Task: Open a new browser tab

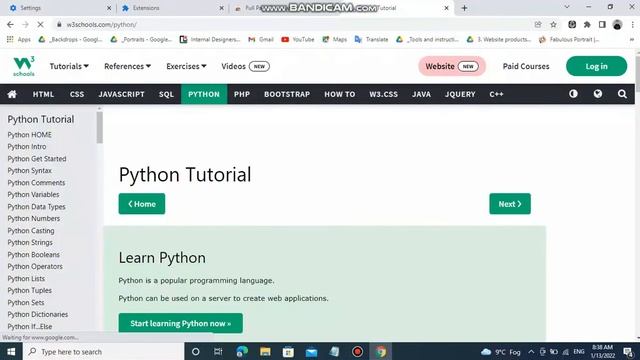Action: (464, 8)
